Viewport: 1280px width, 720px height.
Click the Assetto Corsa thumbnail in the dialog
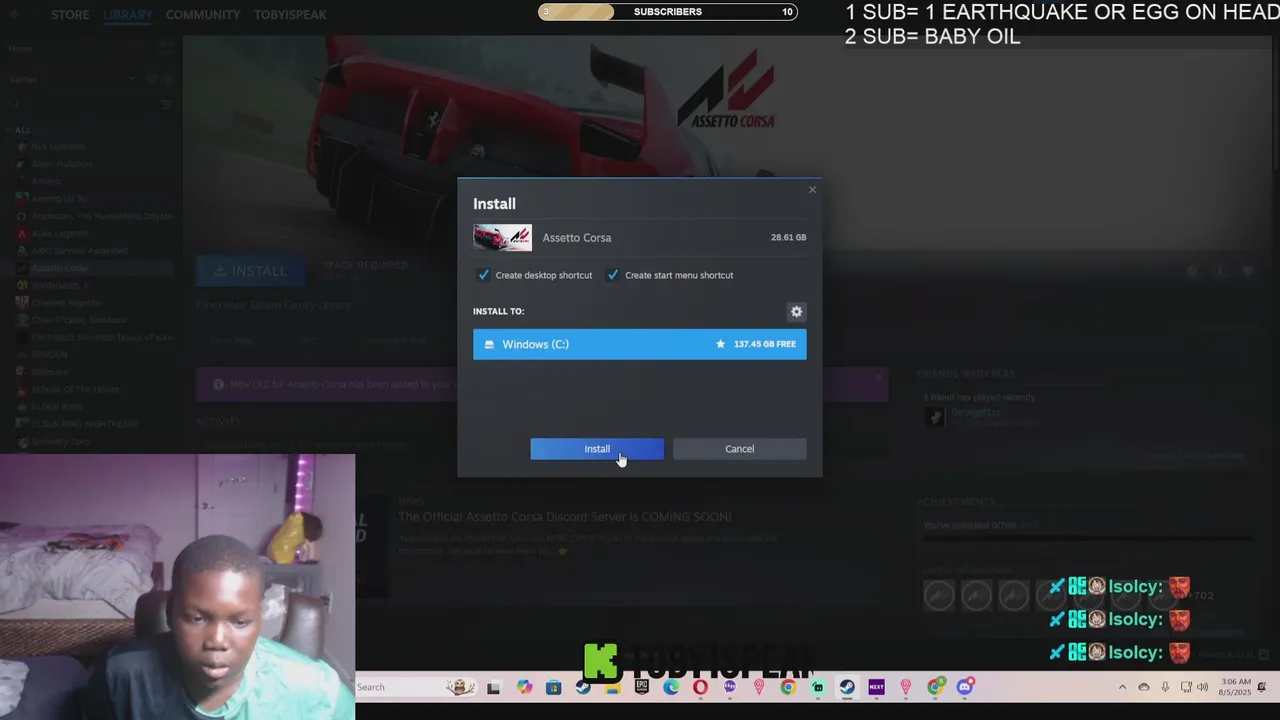click(502, 238)
